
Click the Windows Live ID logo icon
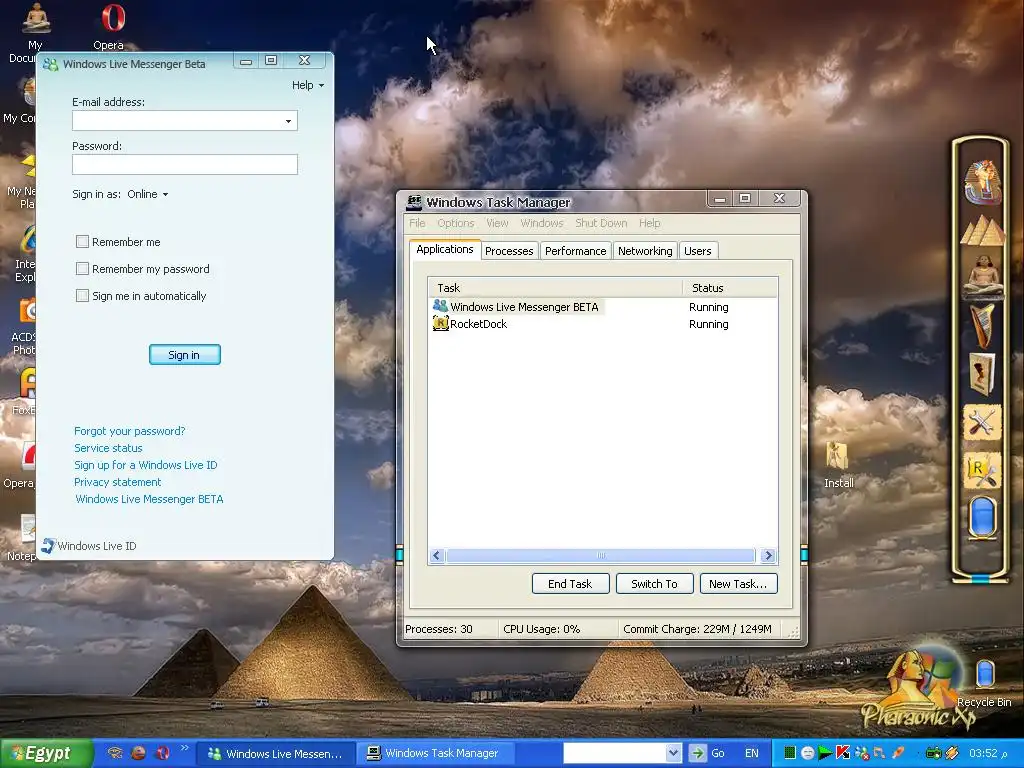48,546
